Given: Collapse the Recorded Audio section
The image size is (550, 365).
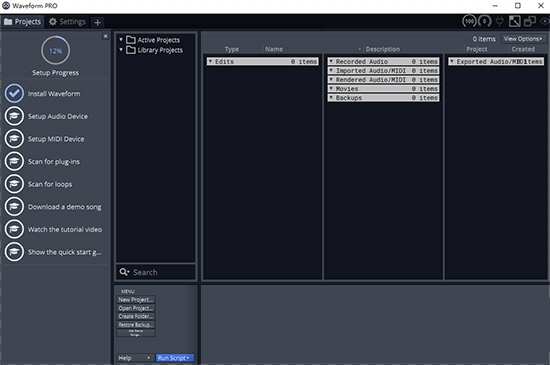Looking at the screenshot, I should [x=331, y=61].
